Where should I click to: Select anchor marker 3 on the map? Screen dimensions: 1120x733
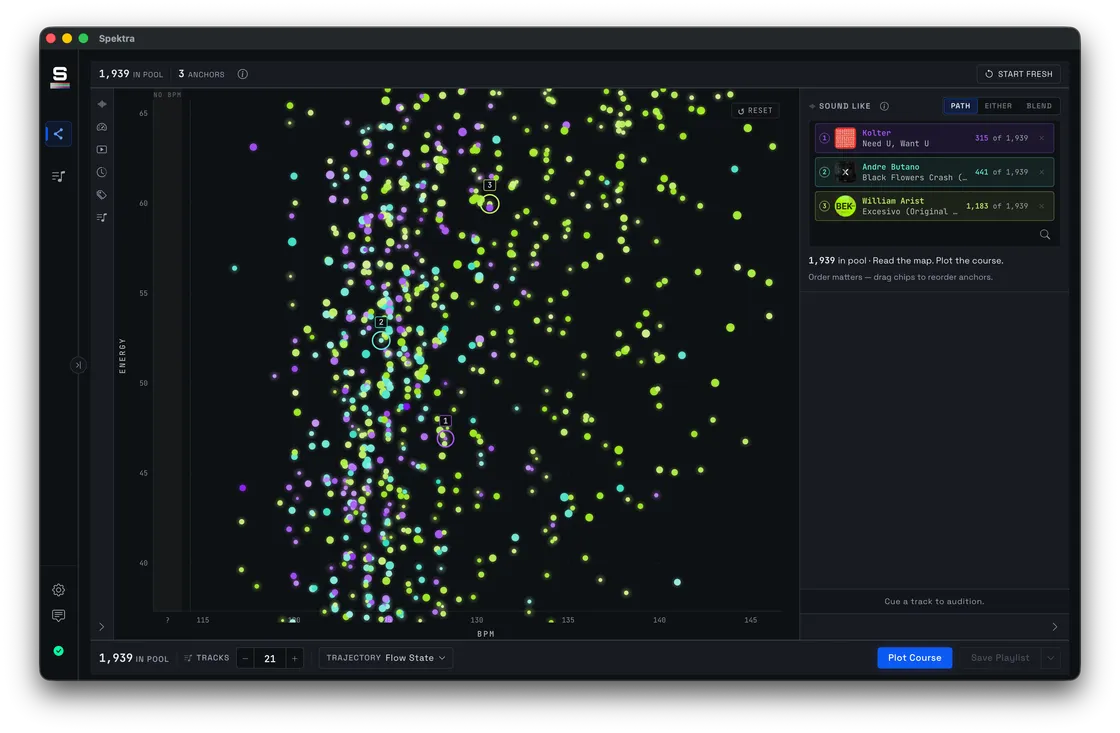pos(489,204)
